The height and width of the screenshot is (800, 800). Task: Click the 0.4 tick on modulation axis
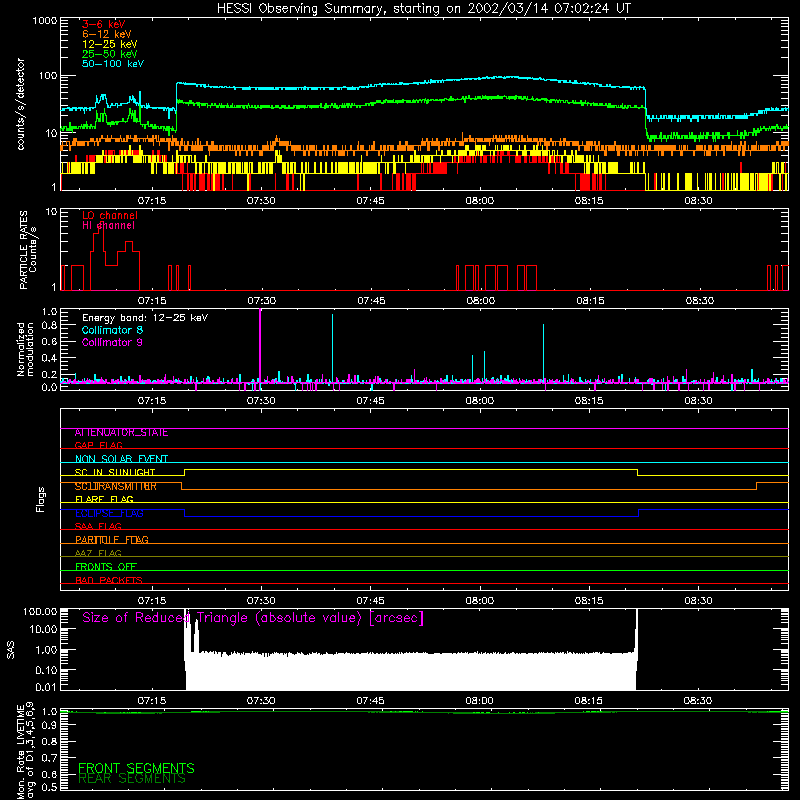click(49, 358)
